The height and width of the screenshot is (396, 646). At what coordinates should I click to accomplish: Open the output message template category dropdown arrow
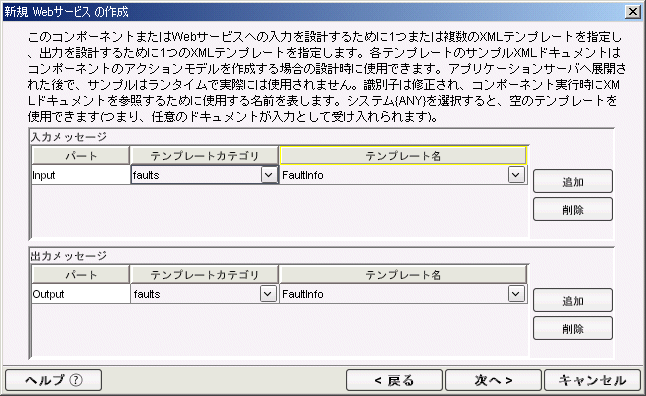[x=268, y=294]
